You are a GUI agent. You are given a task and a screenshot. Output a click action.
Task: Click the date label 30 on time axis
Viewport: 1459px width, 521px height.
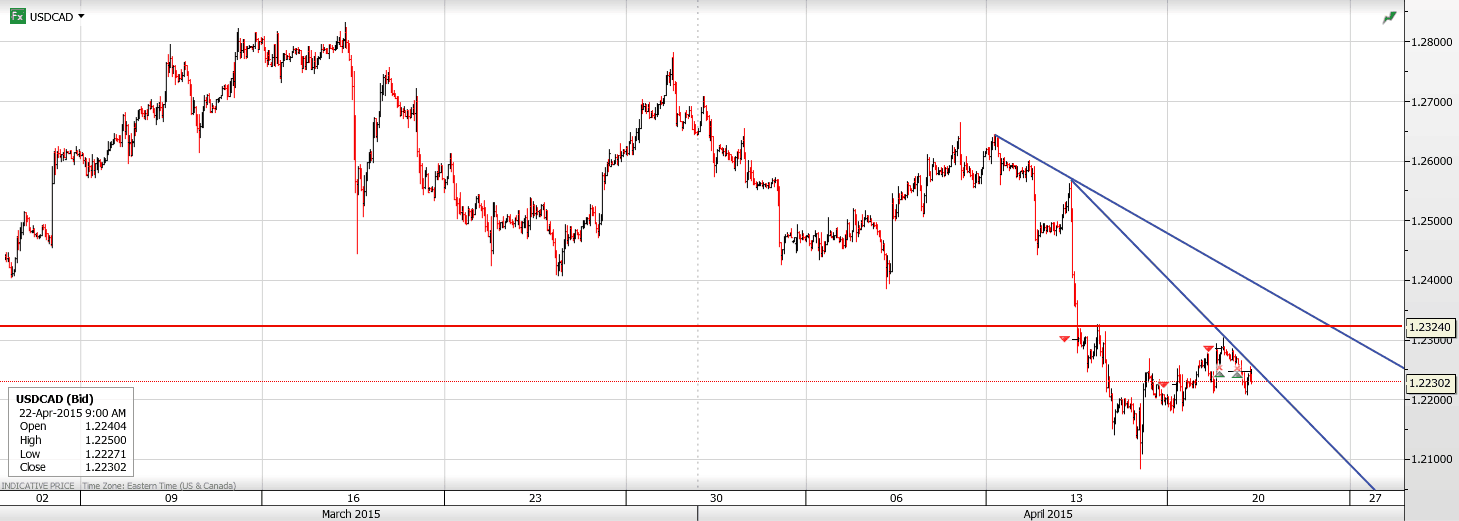[716, 498]
